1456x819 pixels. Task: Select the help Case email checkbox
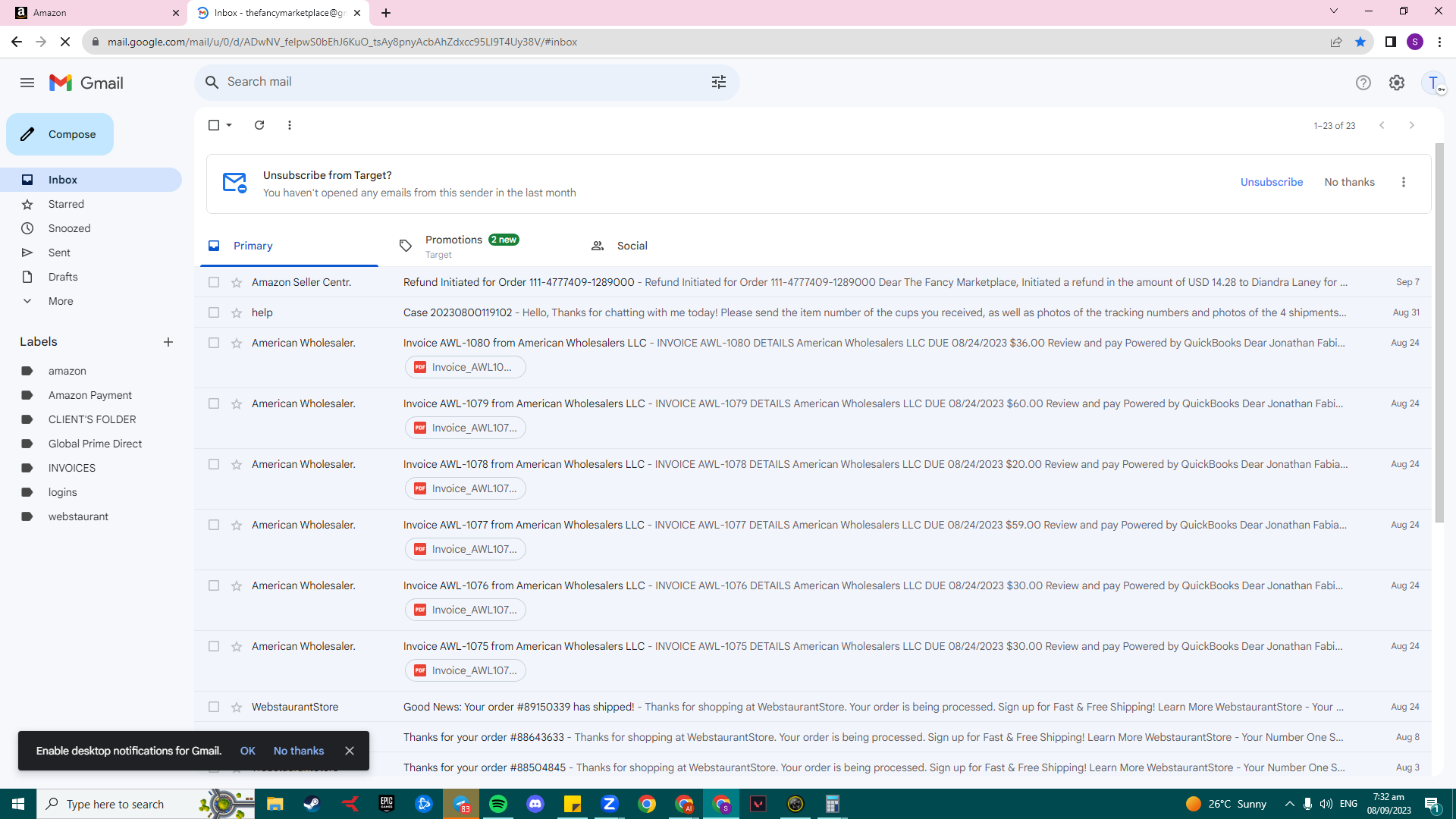214,312
